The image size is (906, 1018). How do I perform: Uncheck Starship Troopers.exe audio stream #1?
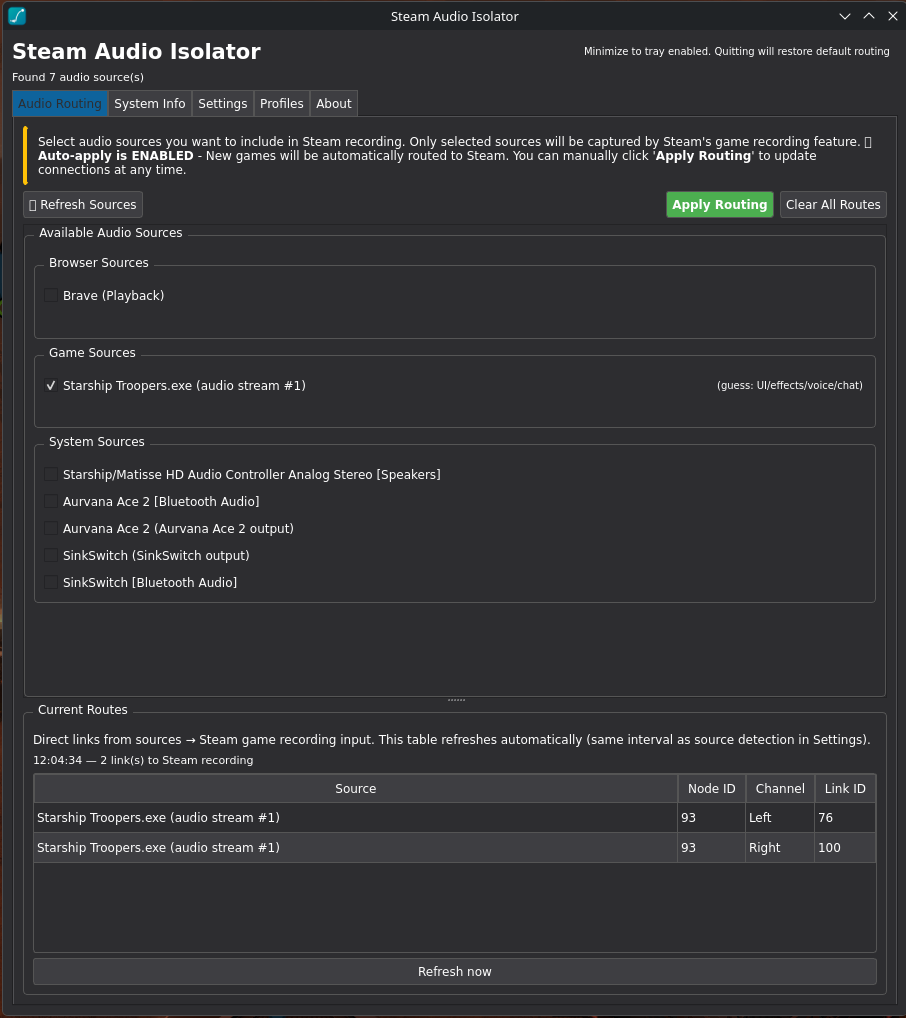51,386
